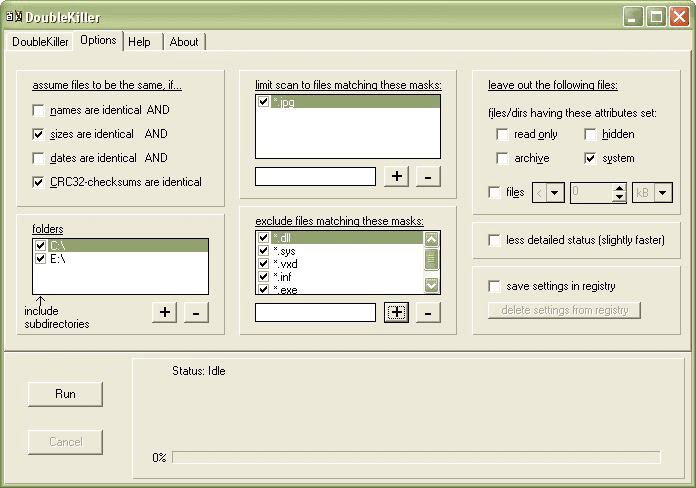
Task: Select the E:\ folder row
Action: click(120, 258)
